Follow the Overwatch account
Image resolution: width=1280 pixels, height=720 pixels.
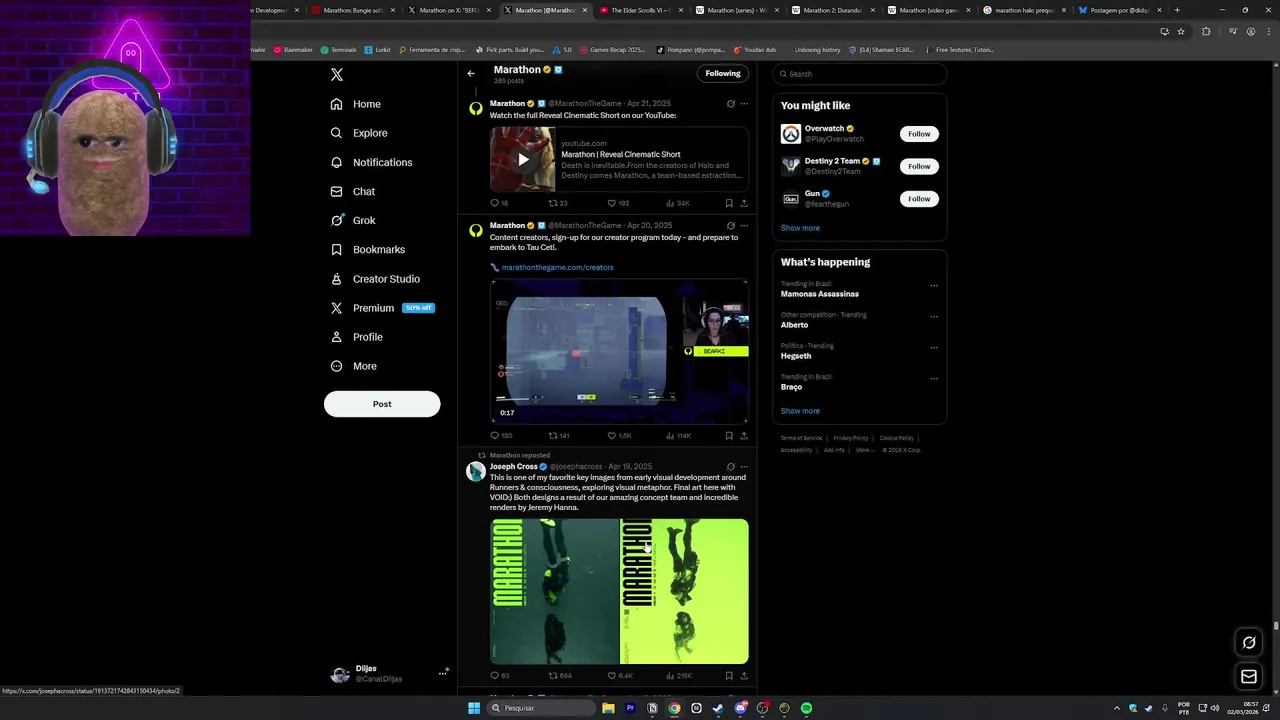coord(919,134)
